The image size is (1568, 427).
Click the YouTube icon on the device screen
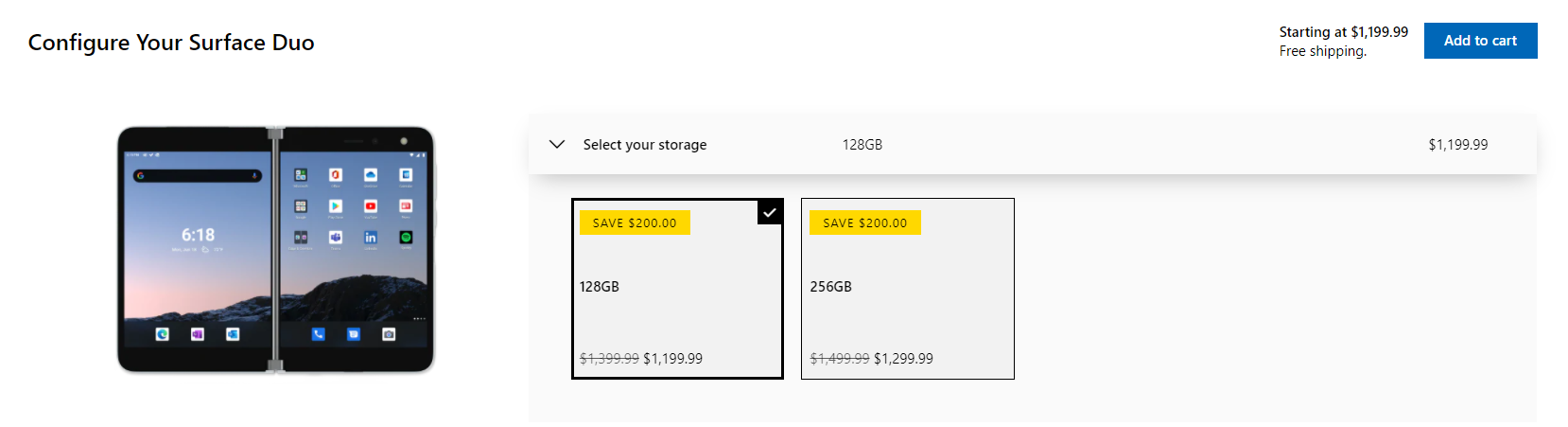(x=371, y=206)
